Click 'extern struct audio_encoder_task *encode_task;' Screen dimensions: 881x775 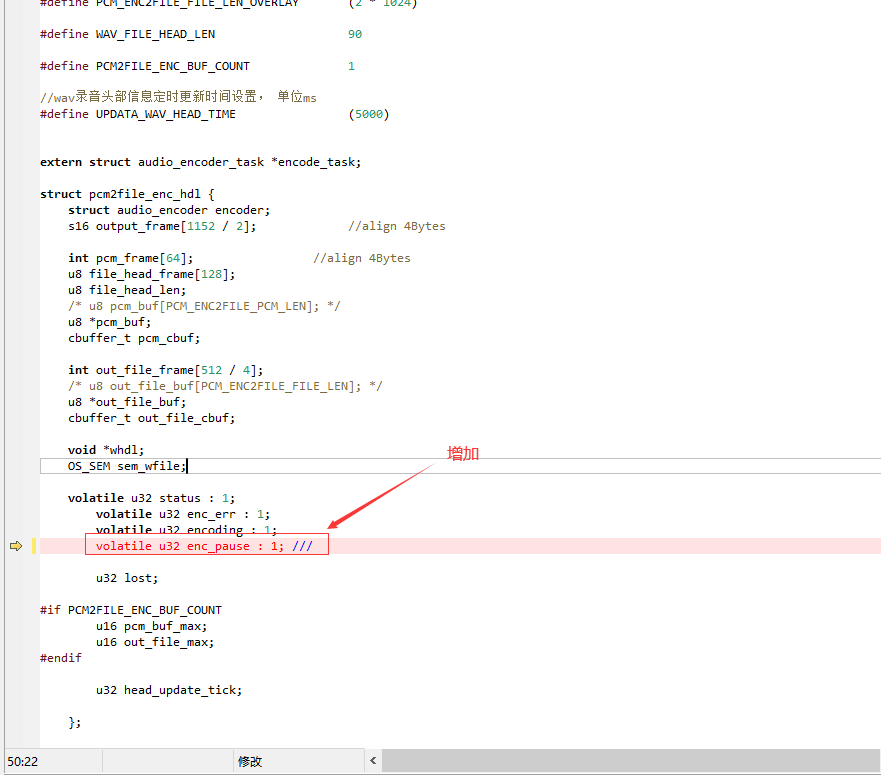tap(201, 162)
